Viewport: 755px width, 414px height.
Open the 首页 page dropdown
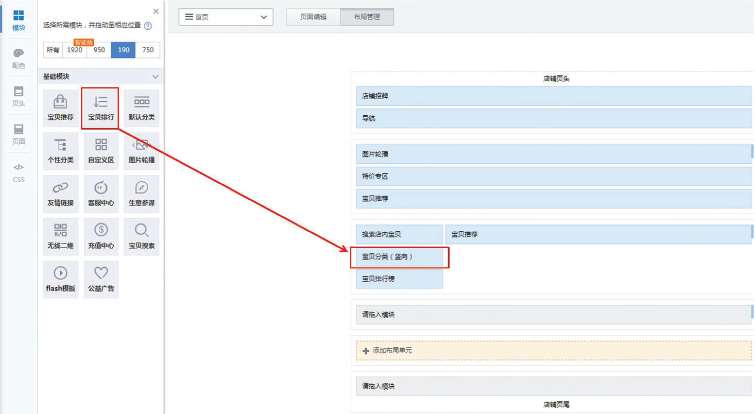click(225, 17)
